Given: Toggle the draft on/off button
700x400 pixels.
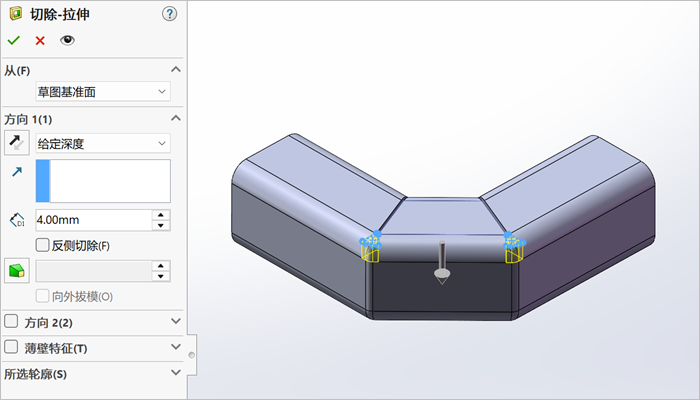Looking at the screenshot, I should coord(17,271).
